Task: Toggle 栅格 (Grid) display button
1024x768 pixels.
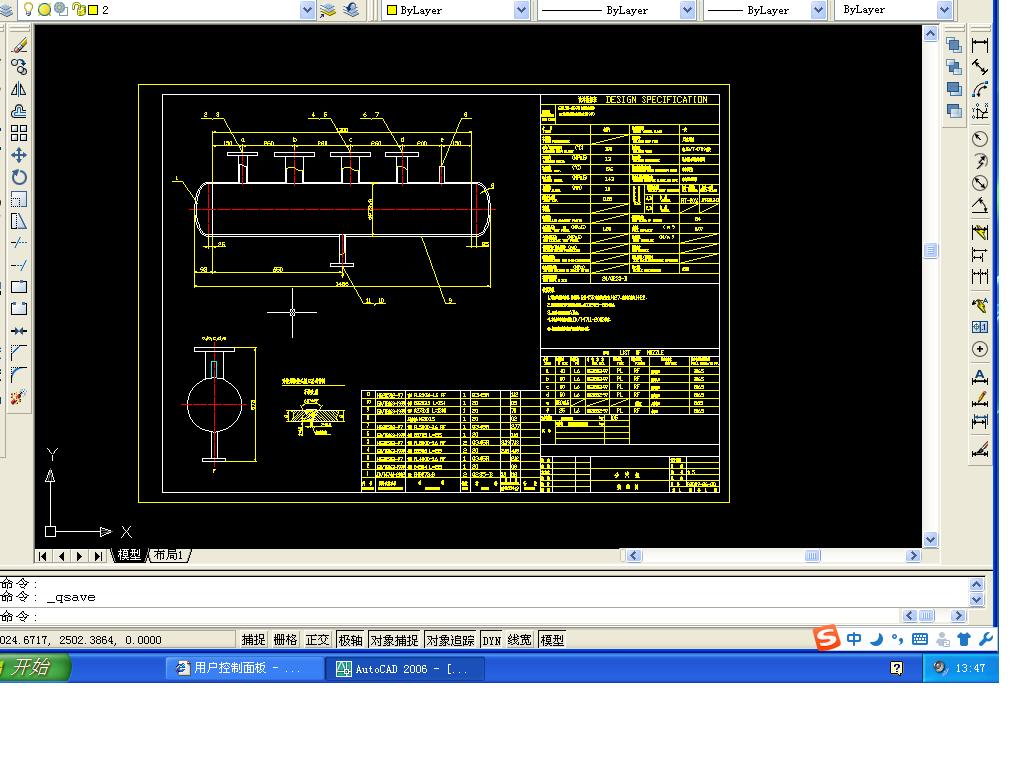Action: click(x=285, y=640)
